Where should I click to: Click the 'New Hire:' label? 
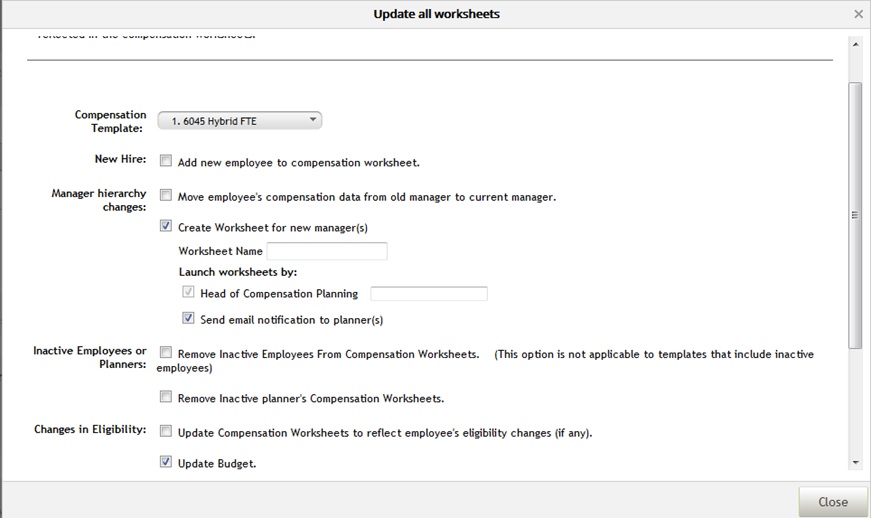tap(121, 159)
